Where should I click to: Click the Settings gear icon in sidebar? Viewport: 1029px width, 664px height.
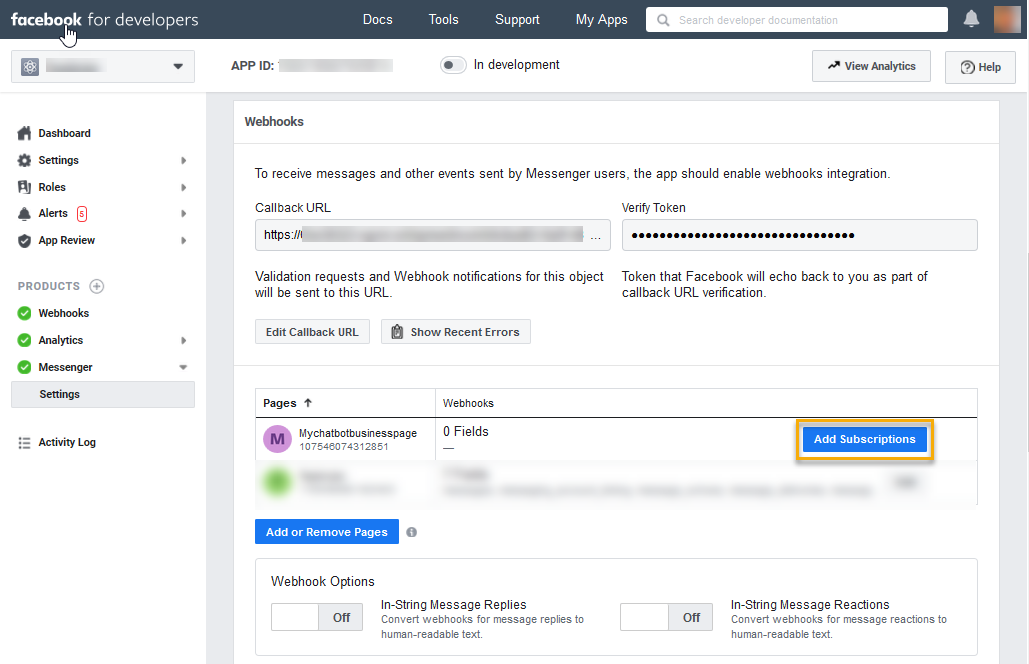pos(24,160)
